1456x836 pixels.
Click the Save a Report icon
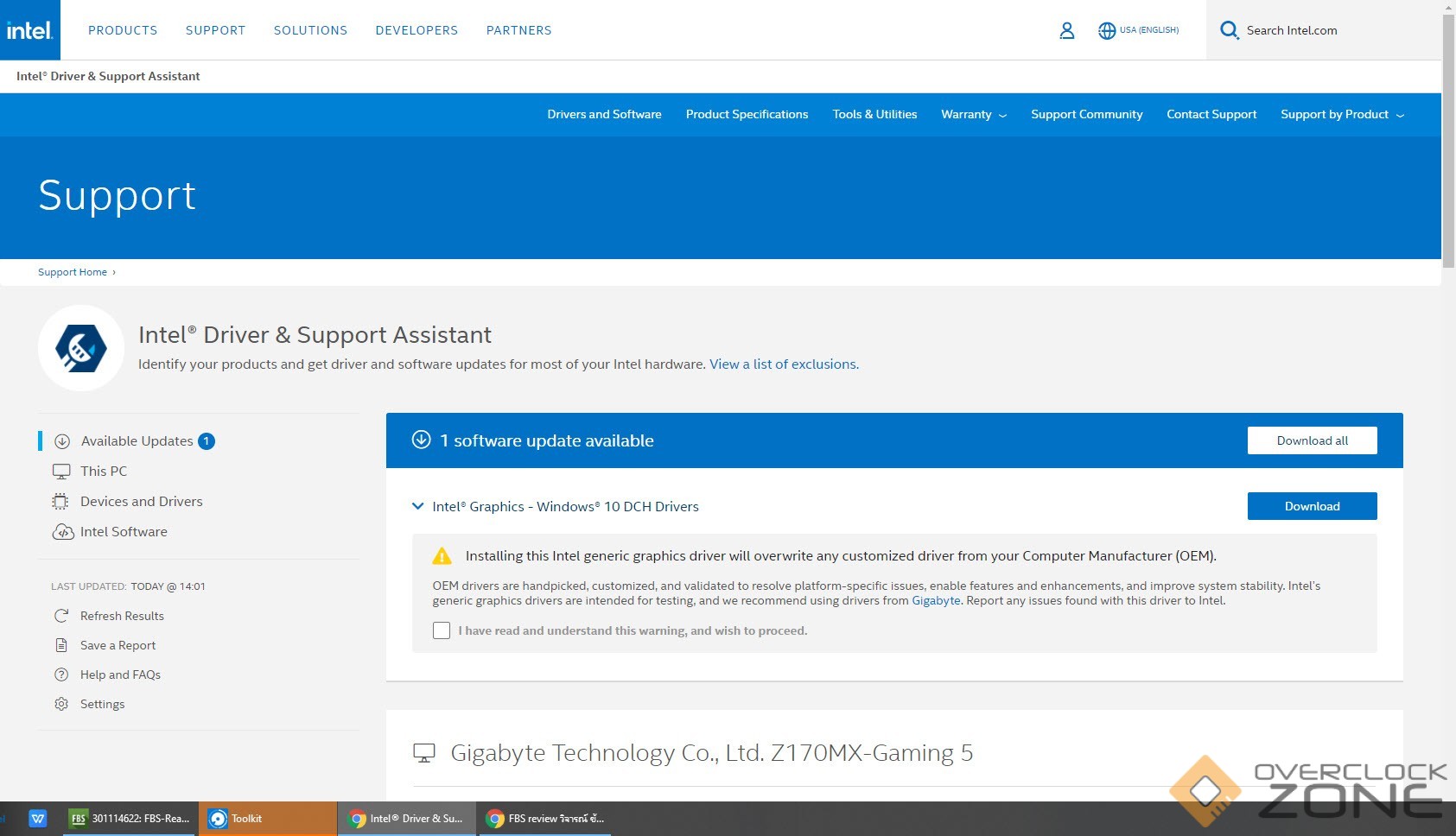[61, 645]
